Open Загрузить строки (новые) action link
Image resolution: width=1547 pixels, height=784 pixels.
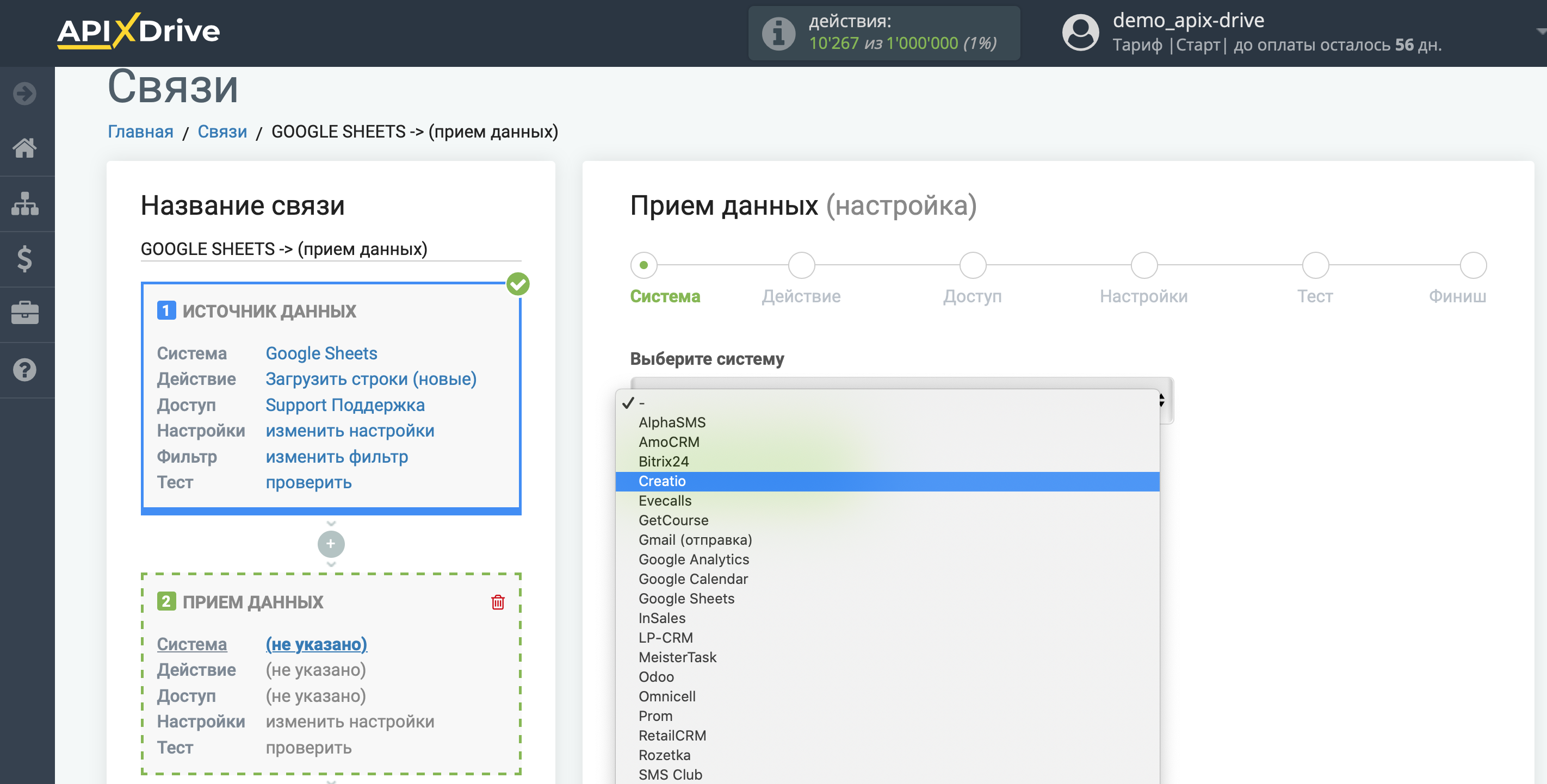[x=370, y=379]
